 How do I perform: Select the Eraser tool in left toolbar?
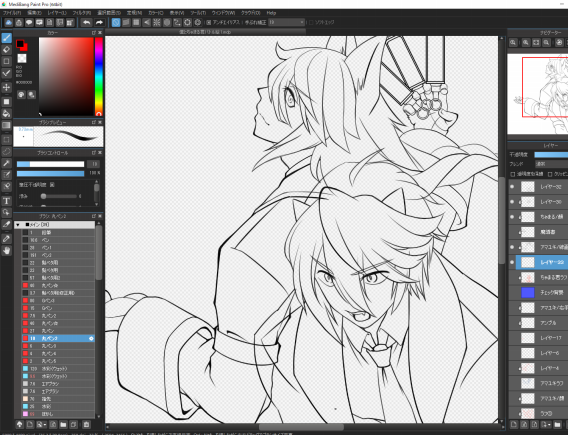coord(7,50)
